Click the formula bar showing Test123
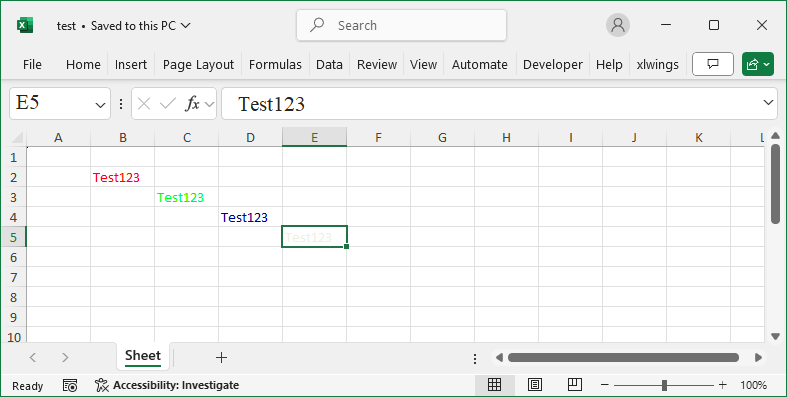Viewport: 787px width, 397px height. click(x=499, y=104)
